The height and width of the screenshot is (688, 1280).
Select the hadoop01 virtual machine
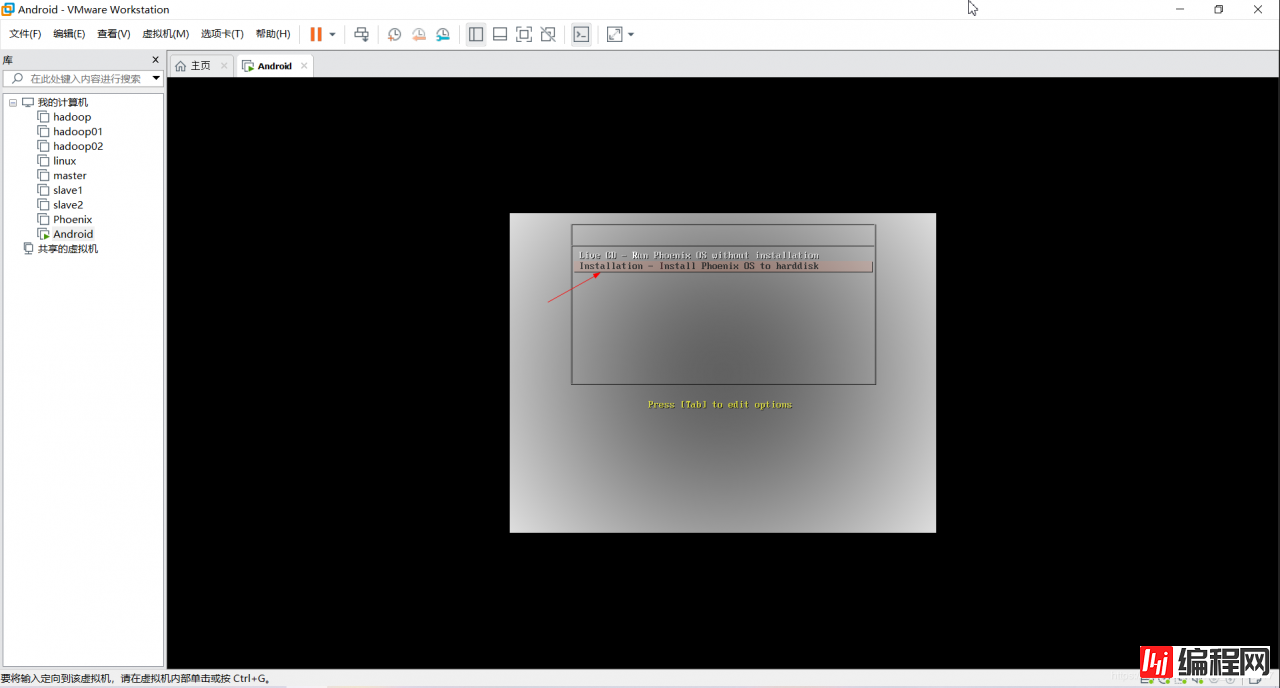point(78,131)
